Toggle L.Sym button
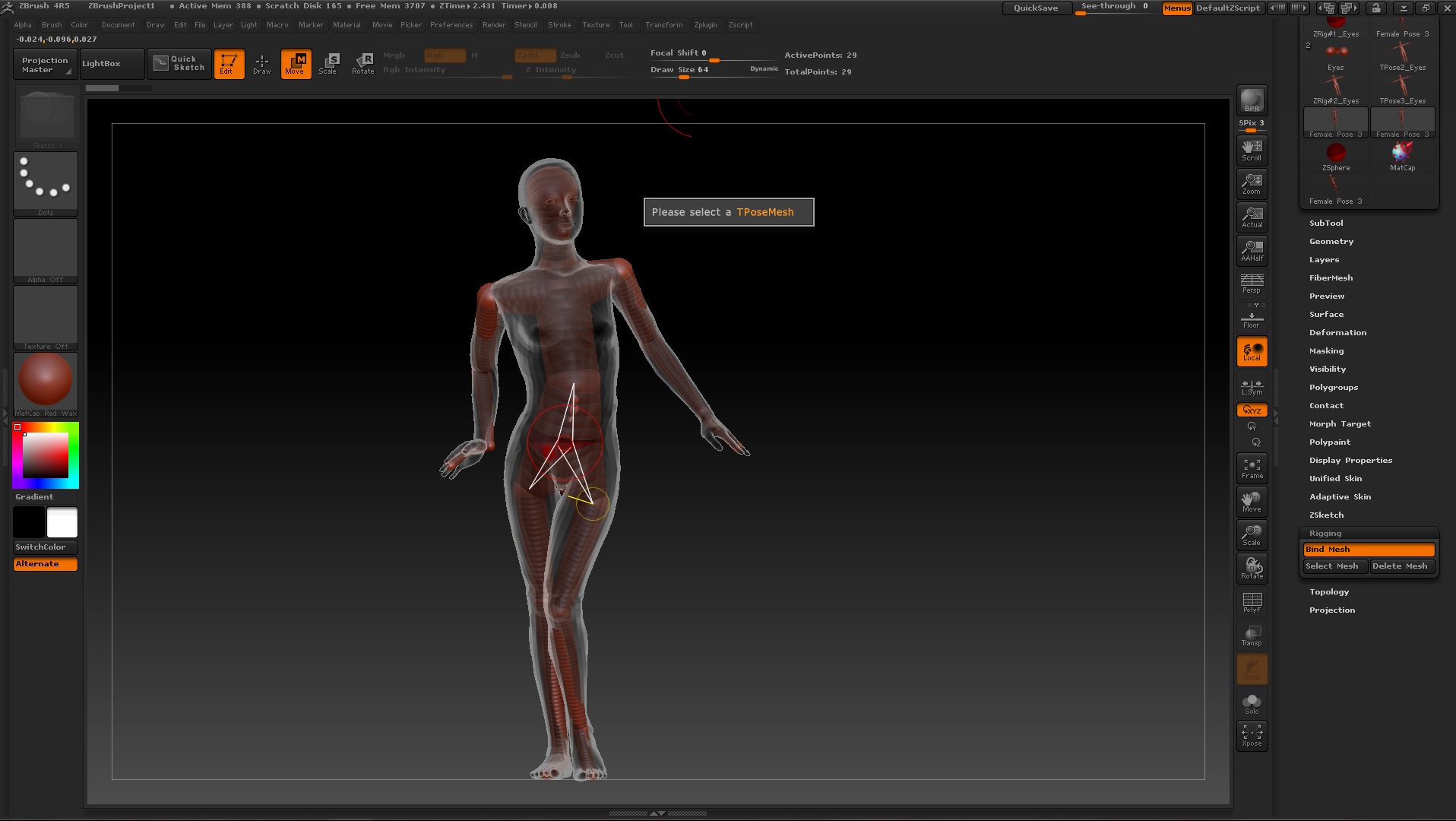Screen dimensions: 1456x821 1252,387
